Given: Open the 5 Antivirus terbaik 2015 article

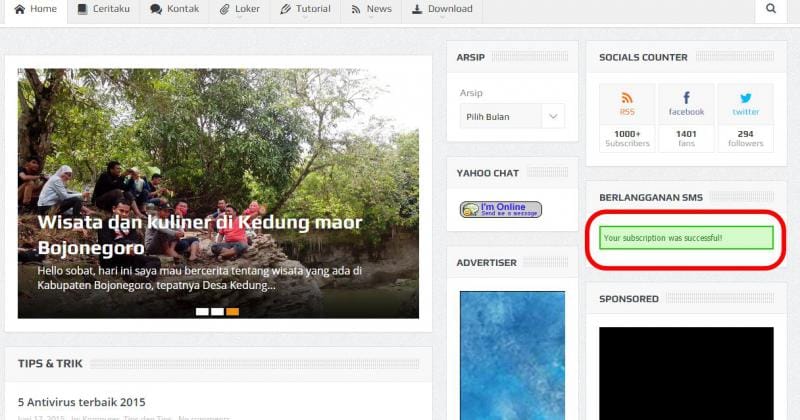Looking at the screenshot, I should (x=82, y=402).
